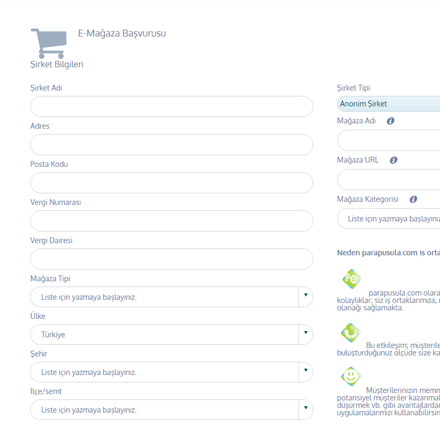The width and height of the screenshot is (440, 445).
Task: Open the İlçe/semt dropdown arrow
Action: point(306,410)
